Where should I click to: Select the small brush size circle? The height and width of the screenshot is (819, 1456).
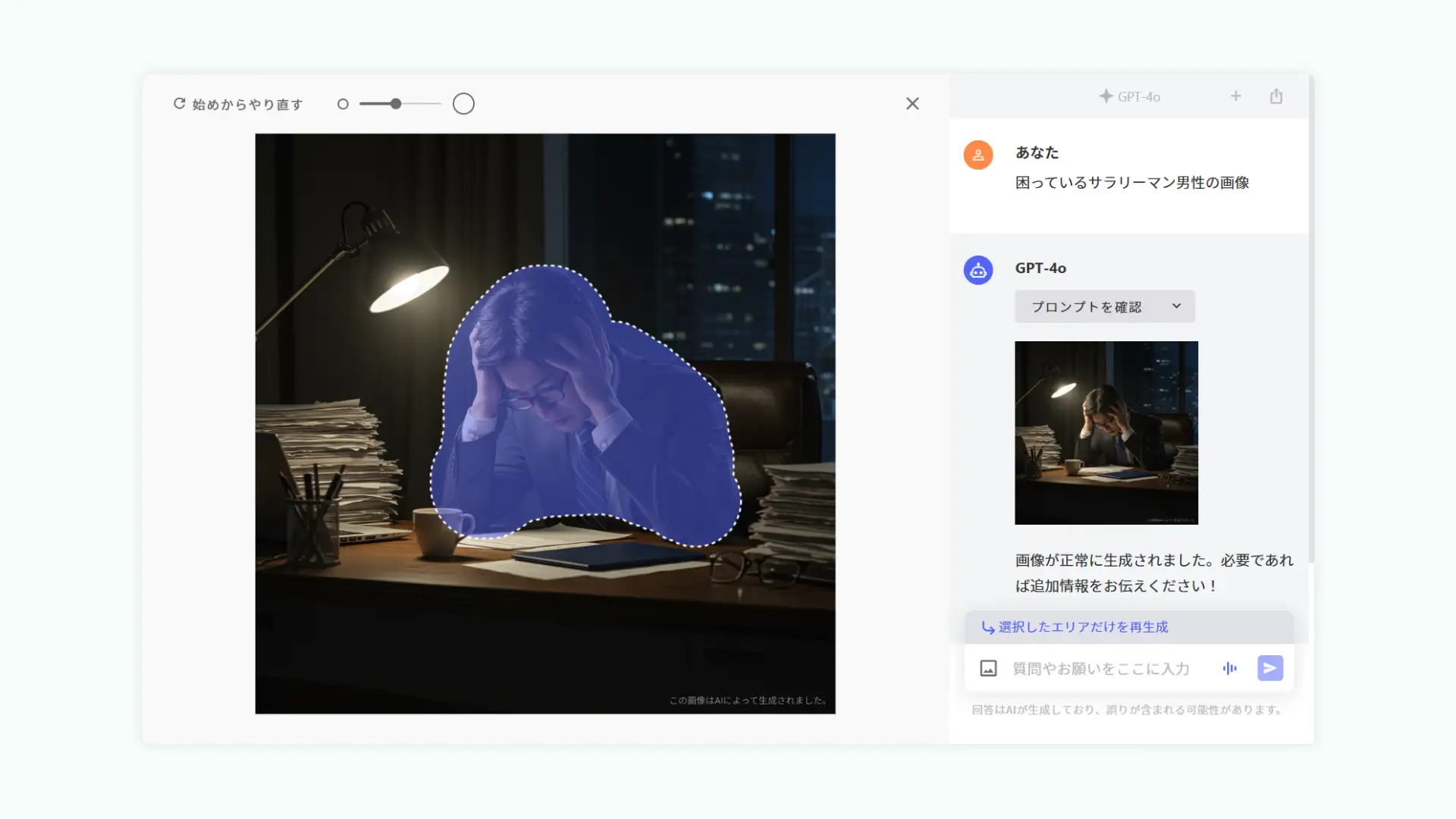point(343,103)
